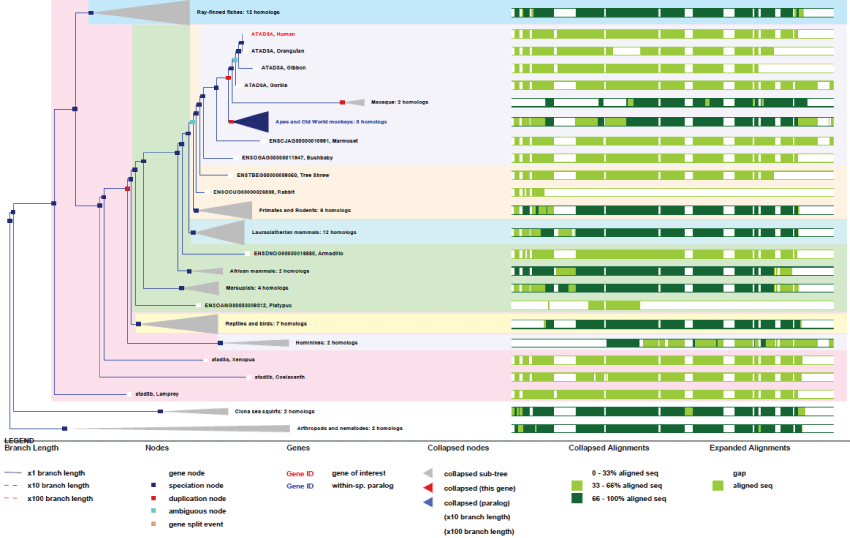Viewport: 850px width, 538px height.
Task: Click the atad3a, Xenopus gene label
Action: click(233, 359)
